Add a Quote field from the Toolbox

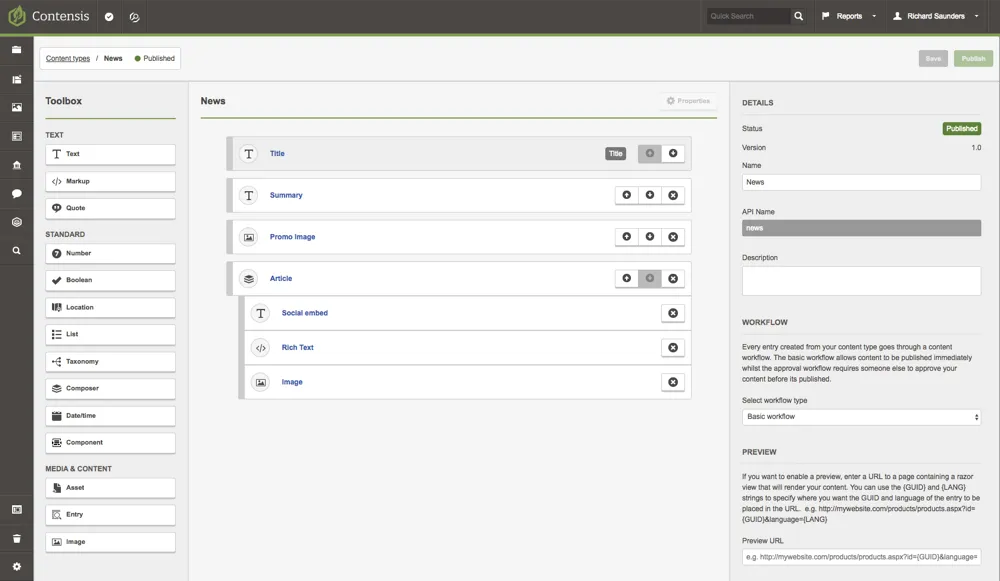click(110, 208)
